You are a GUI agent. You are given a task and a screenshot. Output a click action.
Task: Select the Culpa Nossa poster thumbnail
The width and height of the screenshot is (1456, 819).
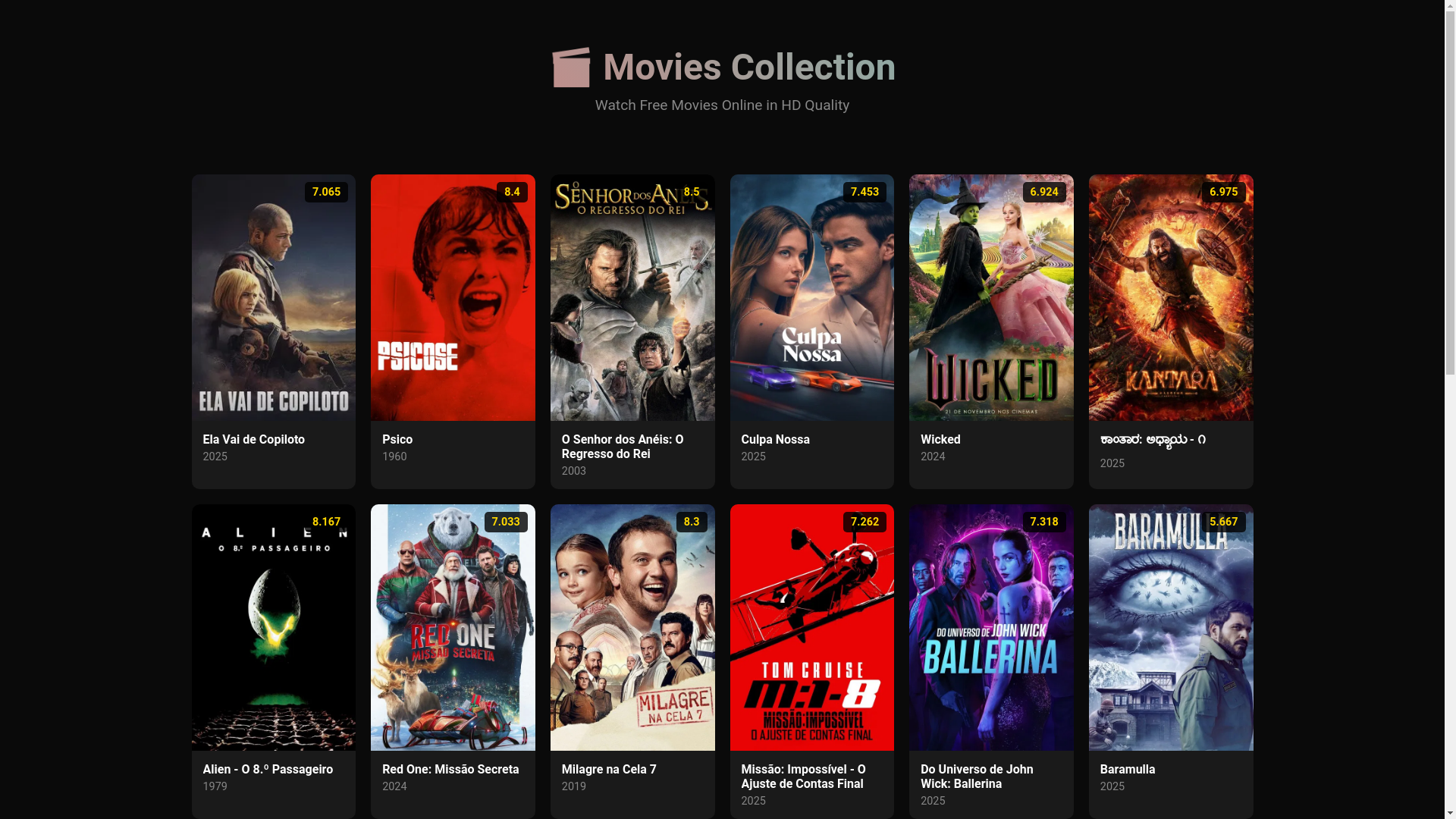(x=811, y=297)
